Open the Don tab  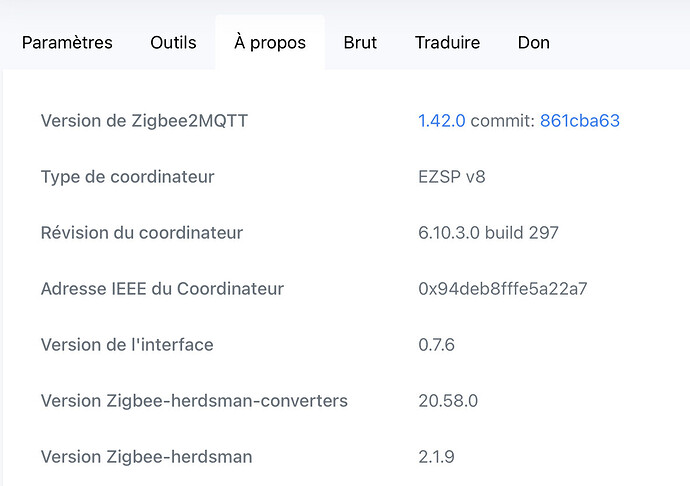tap(533, 43)
